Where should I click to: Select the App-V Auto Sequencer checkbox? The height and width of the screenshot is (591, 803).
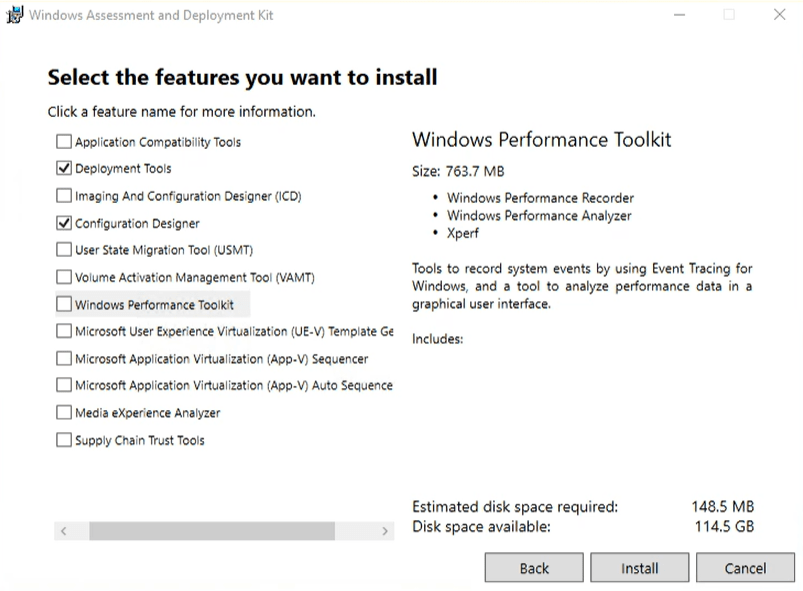pyautogui.click(x=64, y=385)
